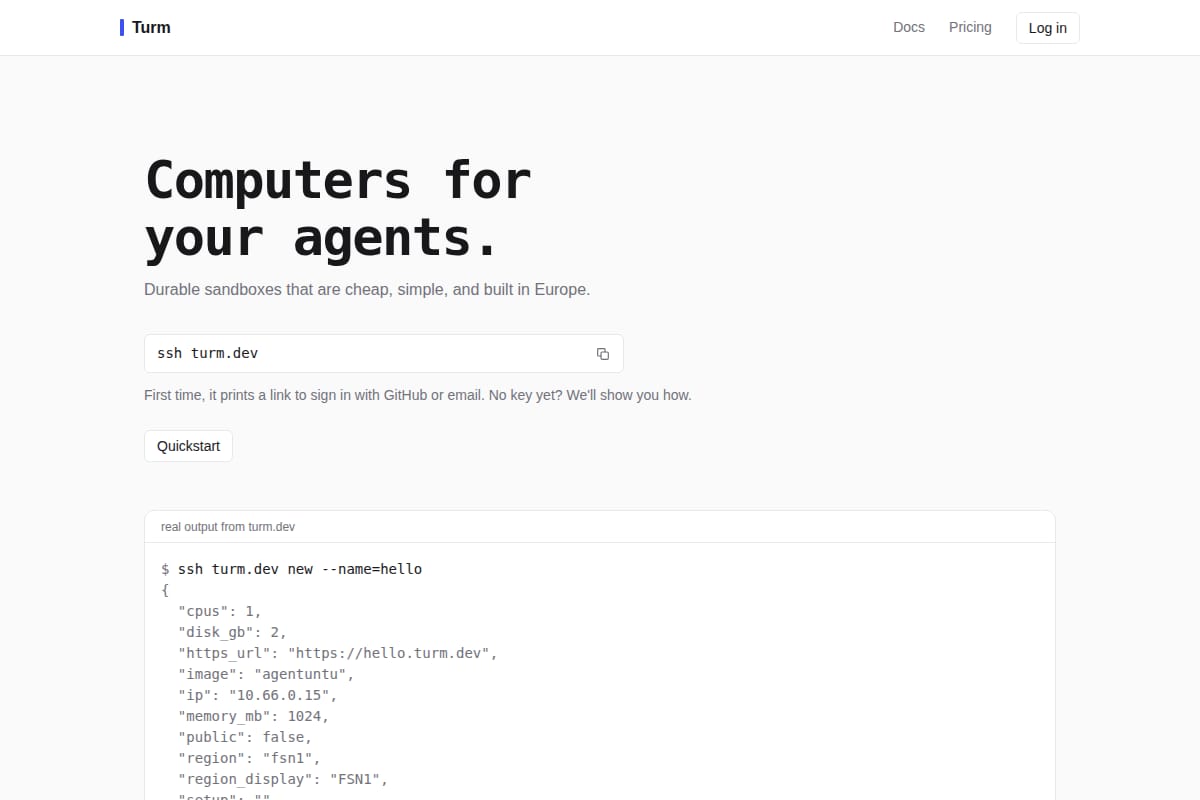Click the "real output from turm.dev" label
This screenshot has height=800, width=1200.
pos(228,527)
